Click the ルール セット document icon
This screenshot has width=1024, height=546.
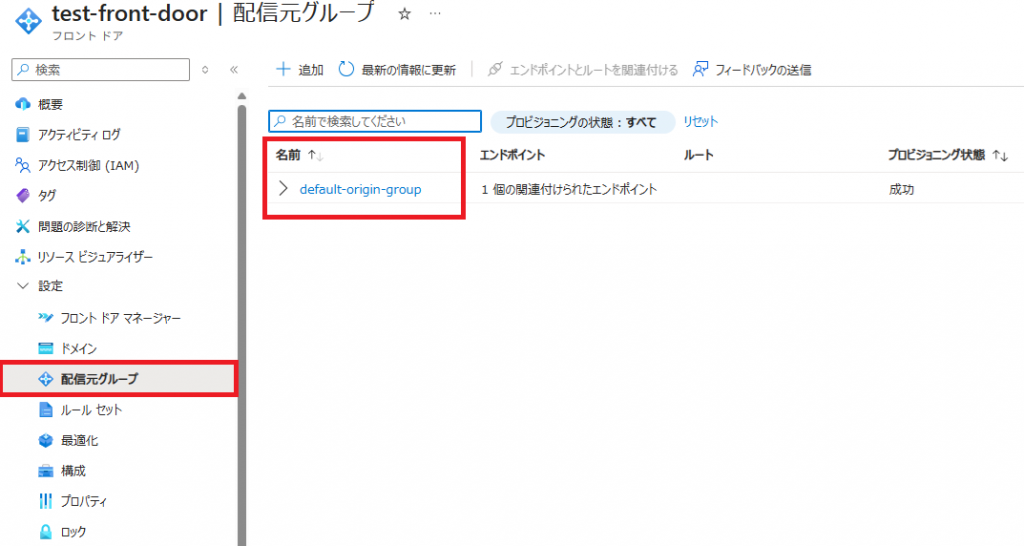click(x=46, y=410)
